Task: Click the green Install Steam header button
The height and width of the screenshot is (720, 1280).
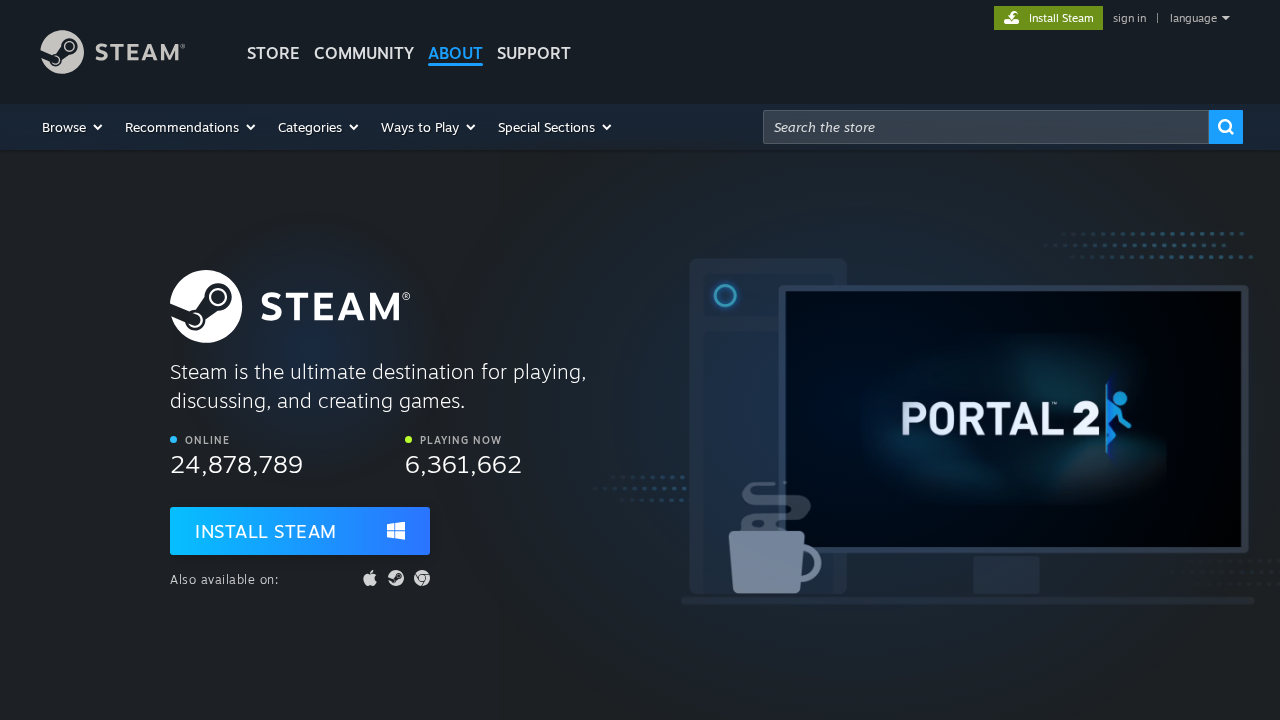Action: [1048, 18]
